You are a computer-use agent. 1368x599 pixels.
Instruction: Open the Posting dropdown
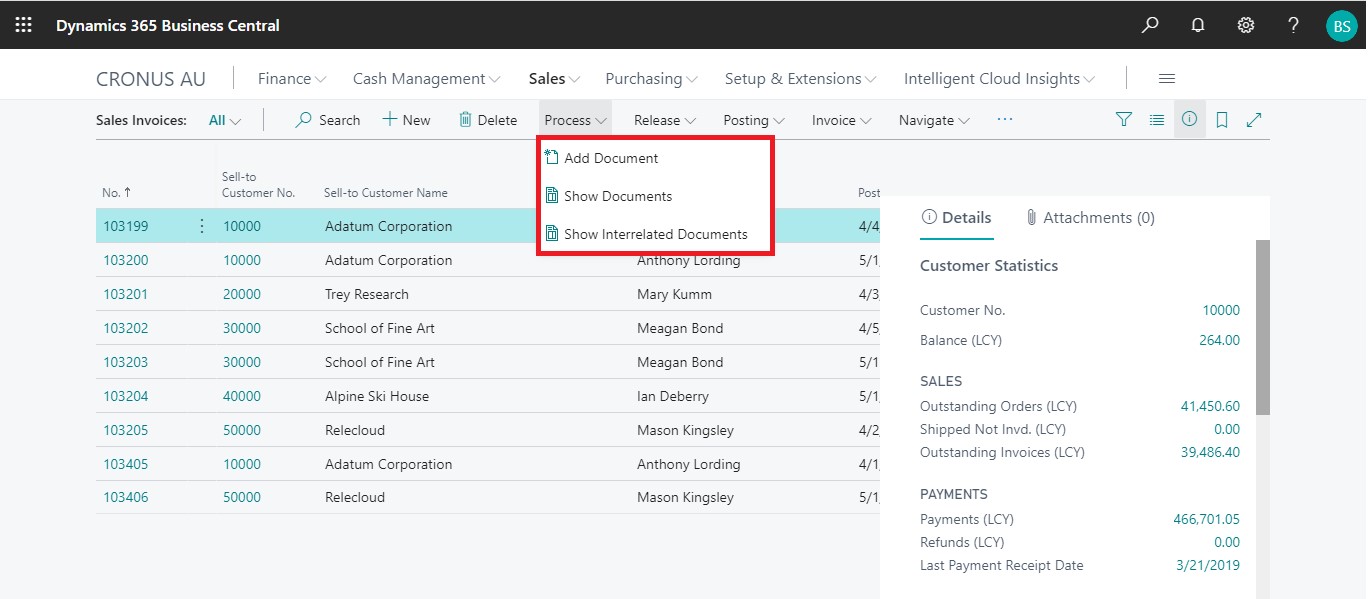(x=753, y=120)
